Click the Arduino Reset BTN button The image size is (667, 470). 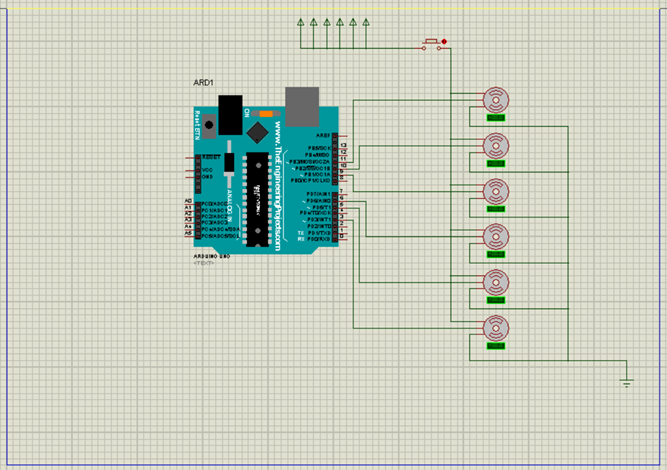click(x=209, y=125)
